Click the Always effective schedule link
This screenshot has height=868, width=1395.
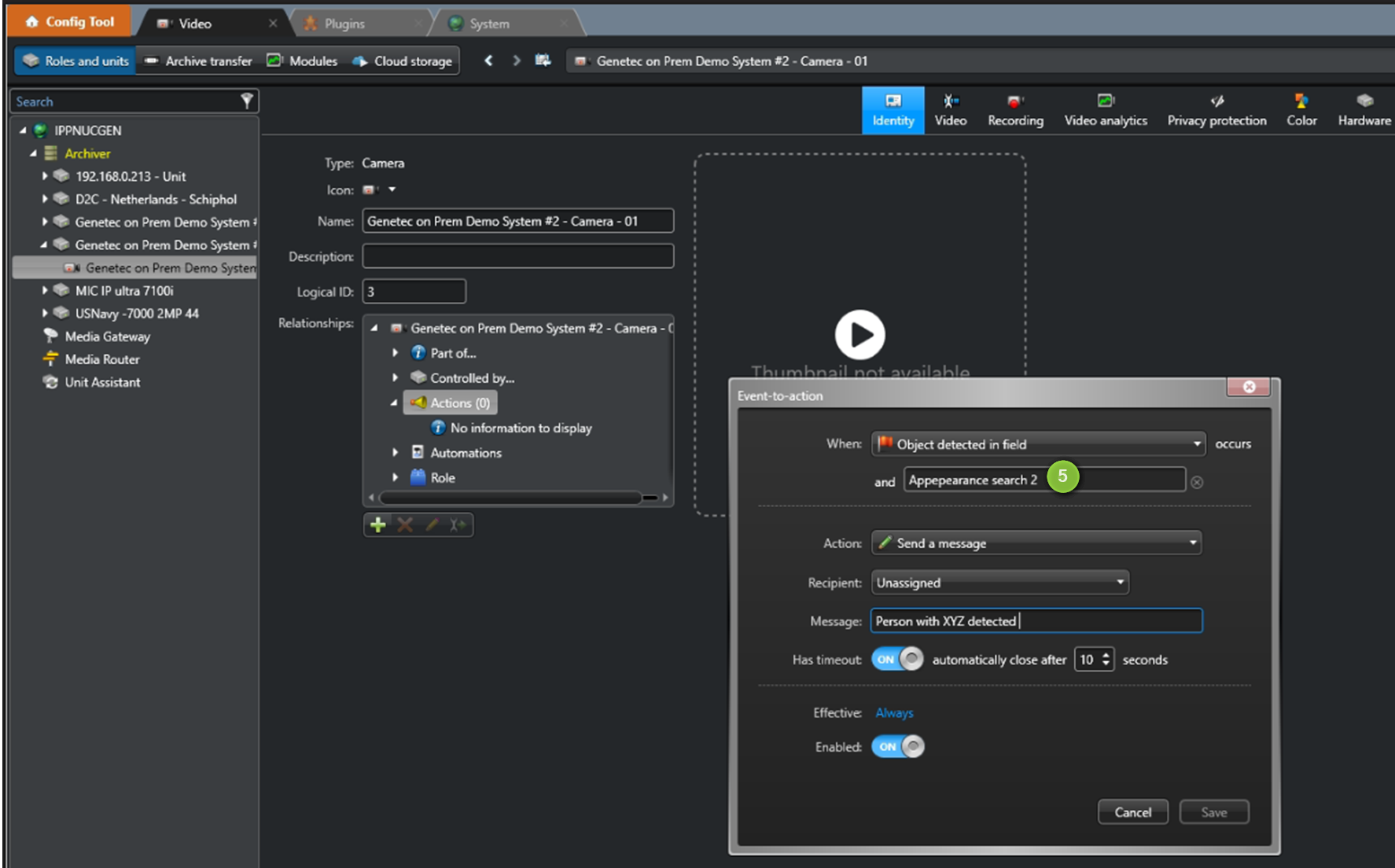click(x=894, y=712)
